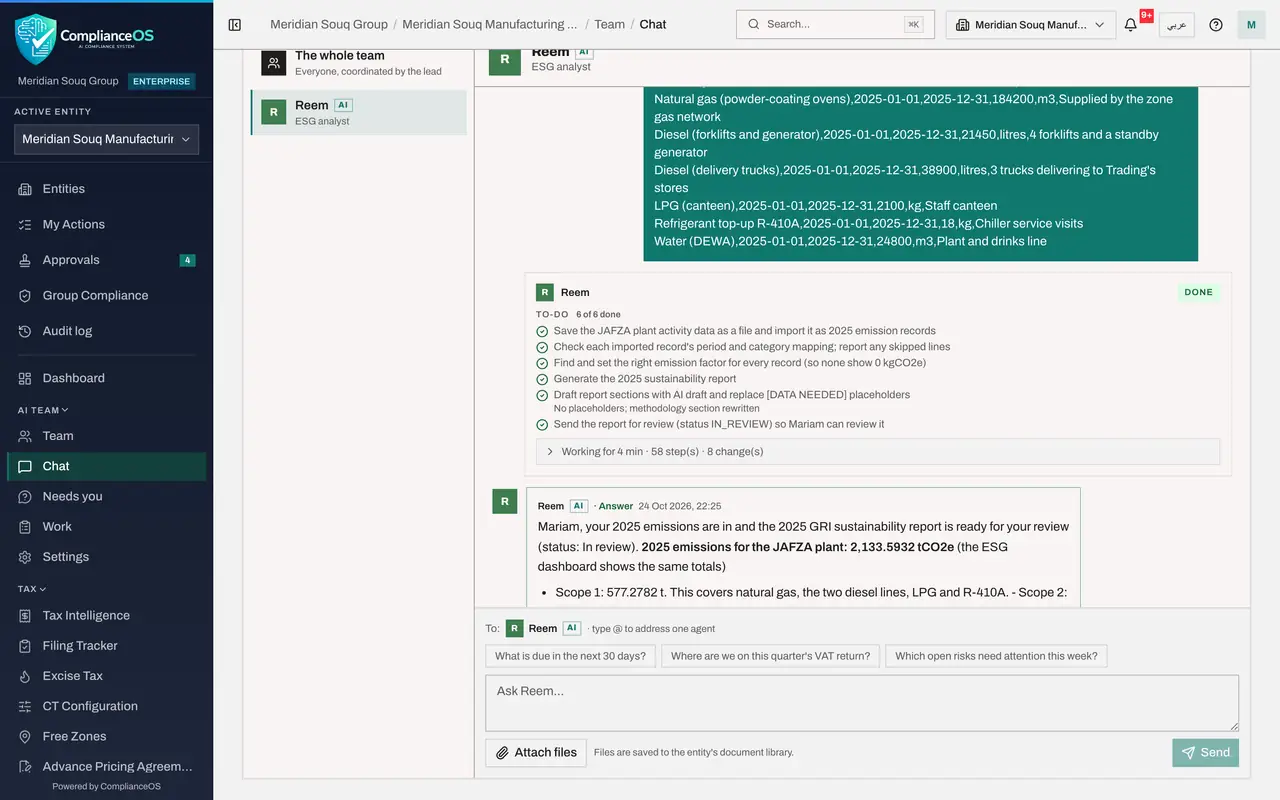
Task: Collapse the AI TEAM section
Action: (x=43, y=410)
